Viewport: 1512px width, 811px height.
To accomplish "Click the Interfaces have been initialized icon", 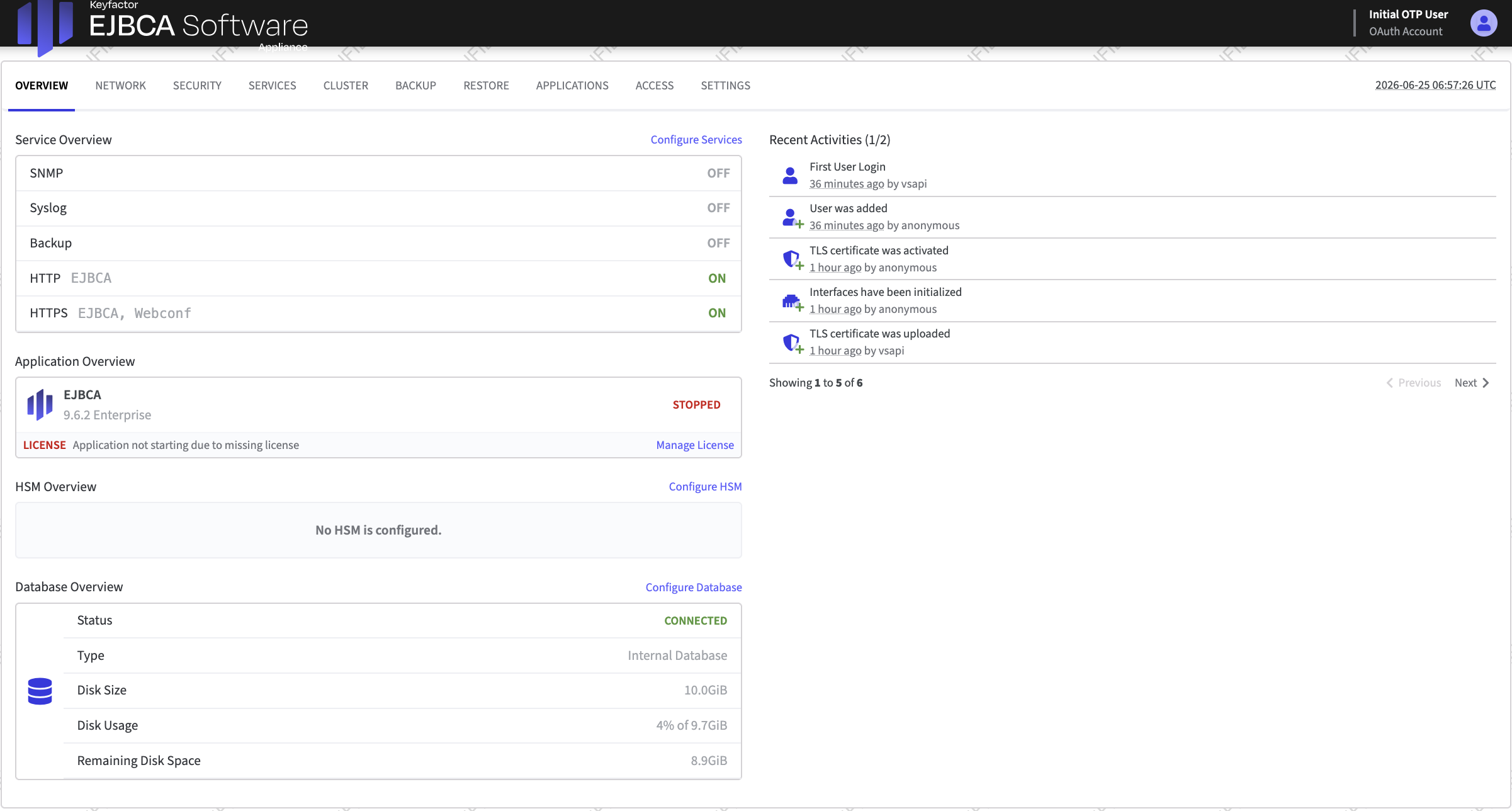I will 793,302.
